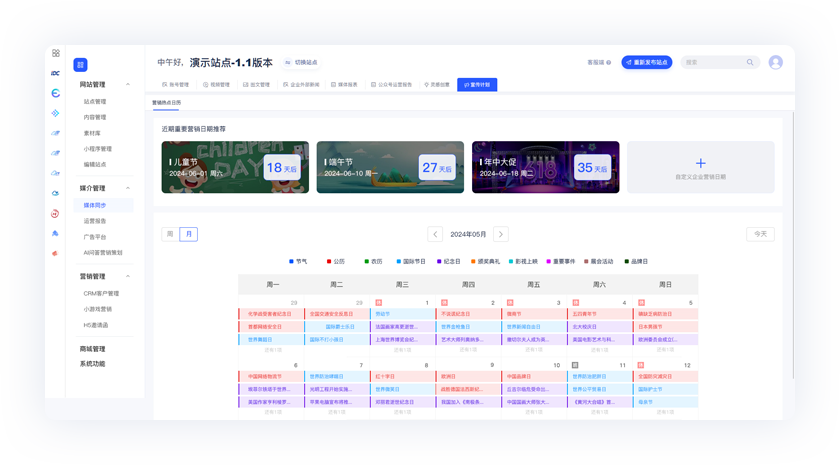This screenshot has width=840, height=465.
Task: Click the 重新发布站点 button
Action: [x=646, y=62]
